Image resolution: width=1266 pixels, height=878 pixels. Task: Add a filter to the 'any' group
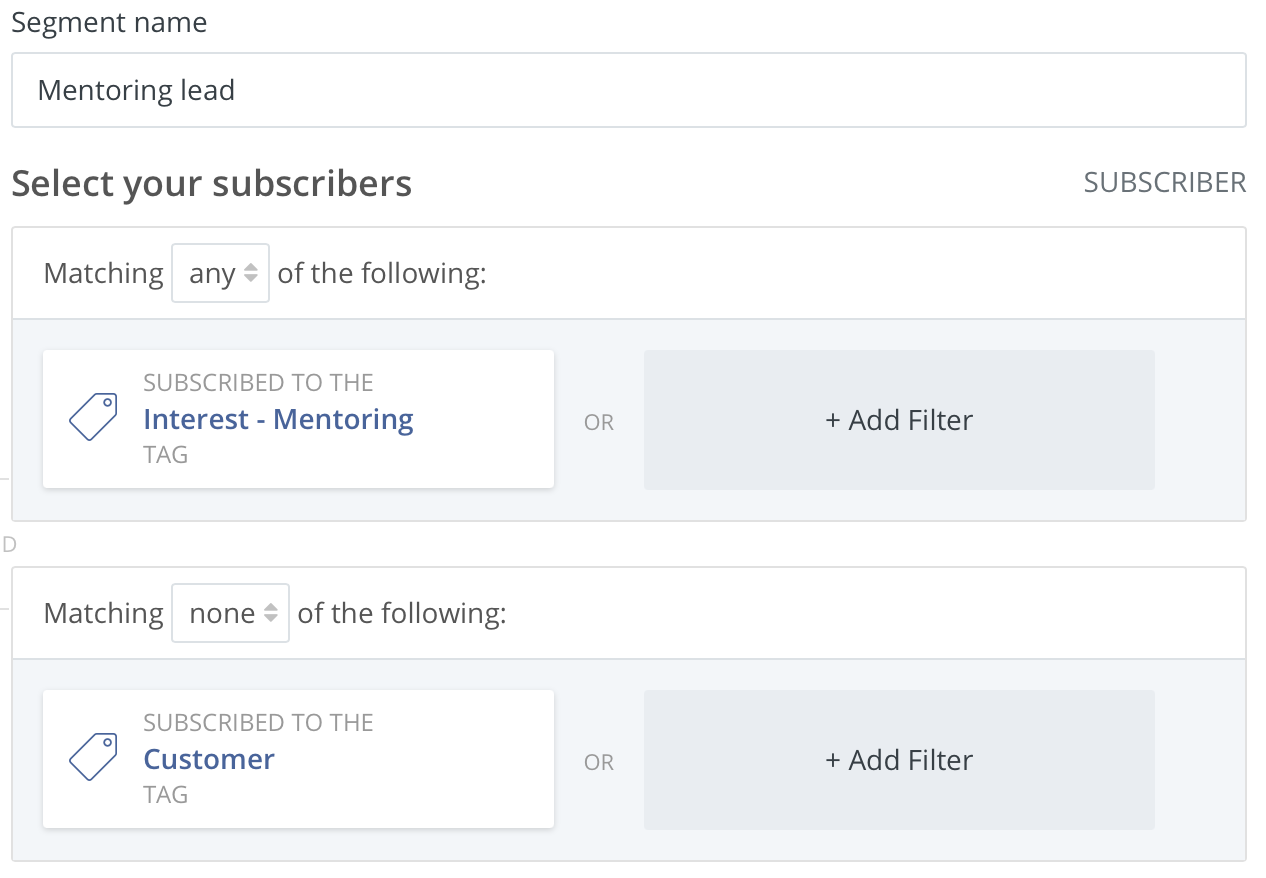tap(898, 420)
